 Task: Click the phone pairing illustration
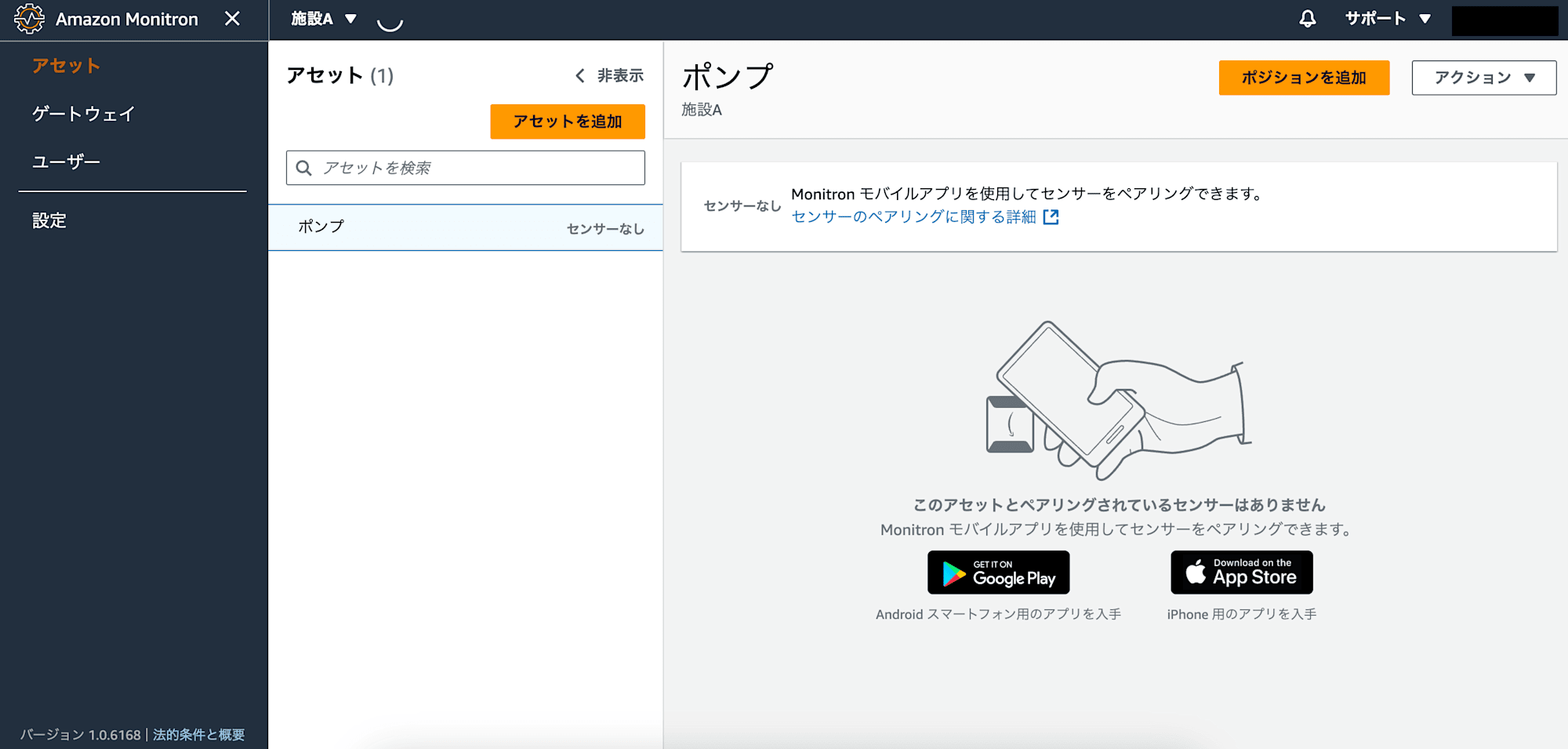pyautogui.click(x=1118, y=400)
